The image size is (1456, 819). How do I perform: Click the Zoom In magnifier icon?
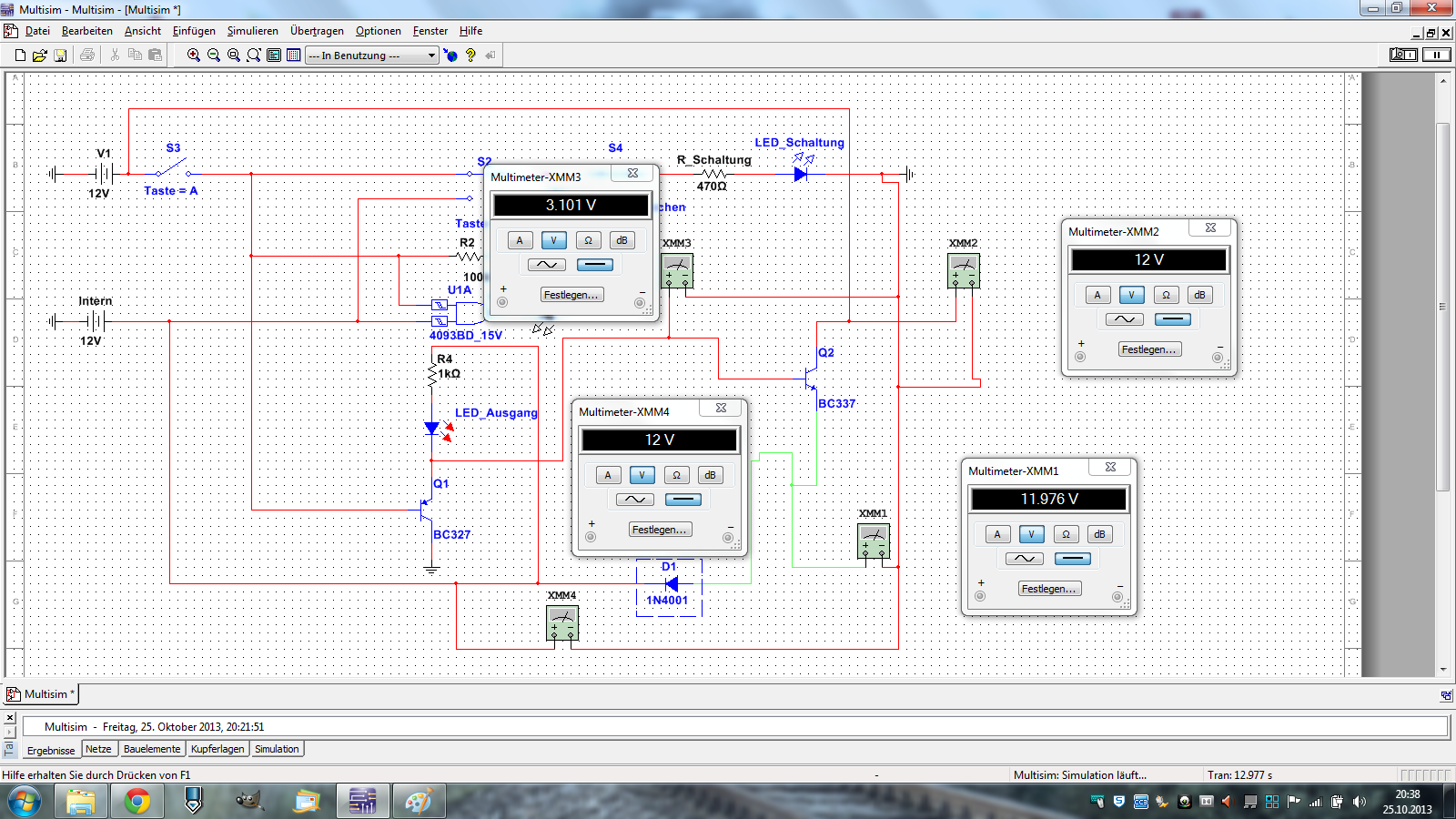point(194,56)
